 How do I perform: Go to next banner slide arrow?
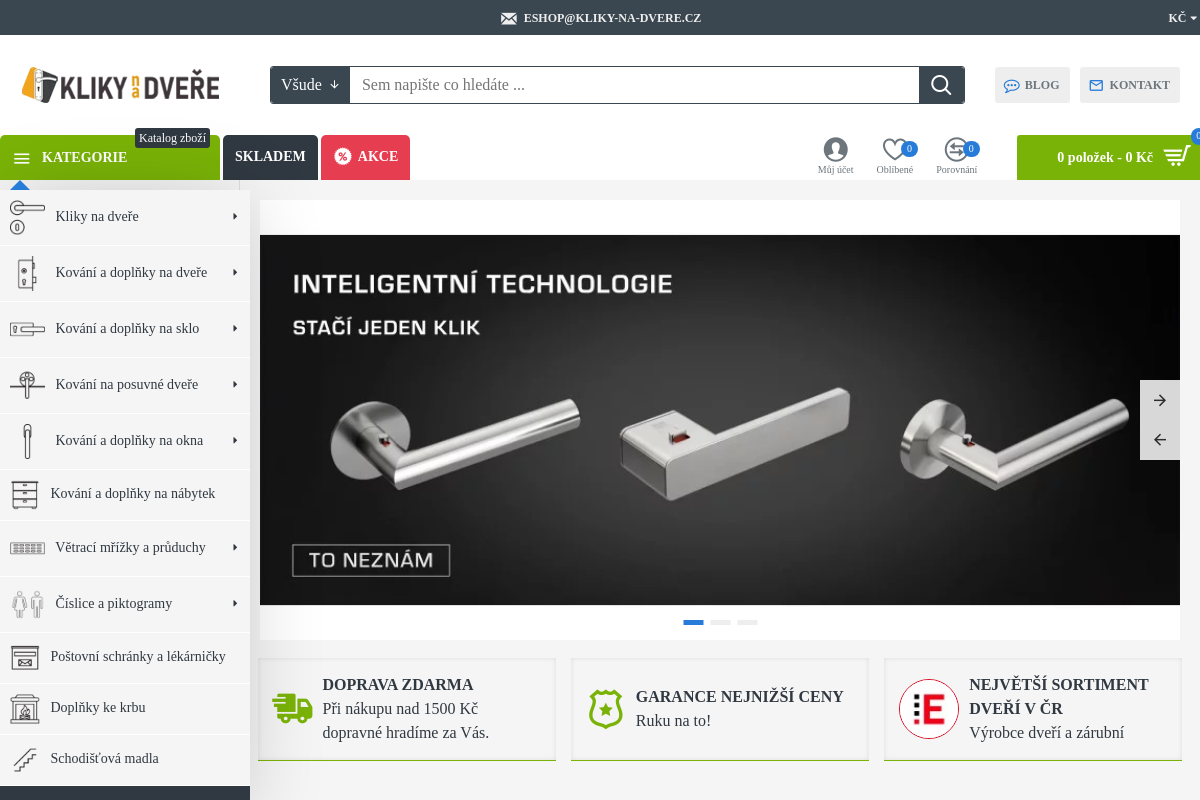[1159, 400]
